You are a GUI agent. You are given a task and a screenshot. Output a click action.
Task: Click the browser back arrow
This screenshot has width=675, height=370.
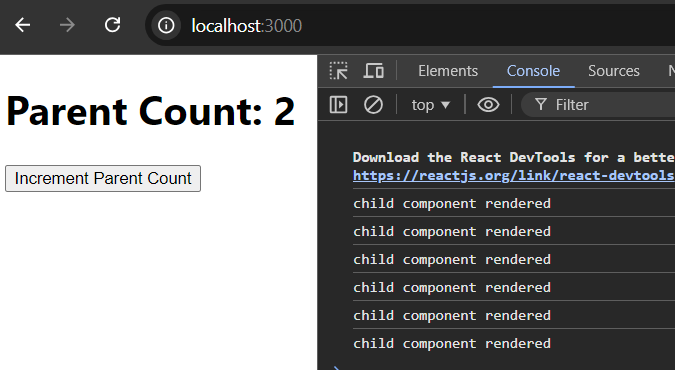(x=22, y=25)
